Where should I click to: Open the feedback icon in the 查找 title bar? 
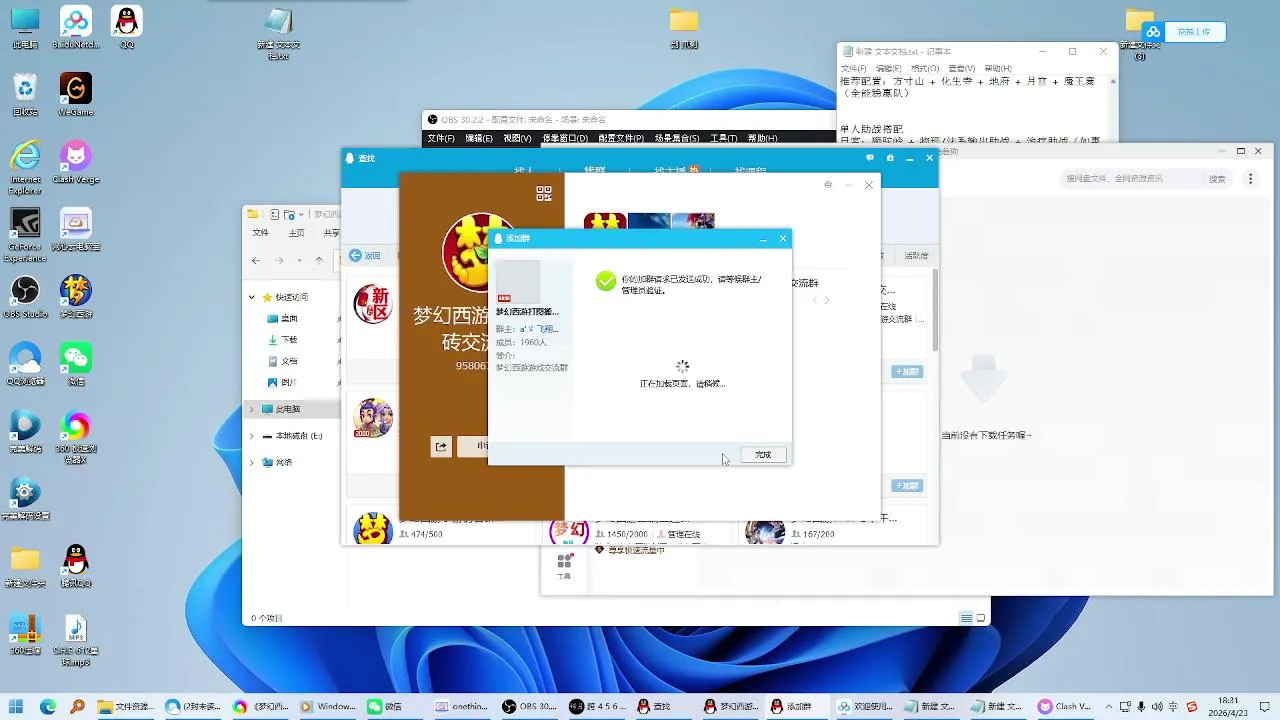pyautogui.click(x=869, y=158)
